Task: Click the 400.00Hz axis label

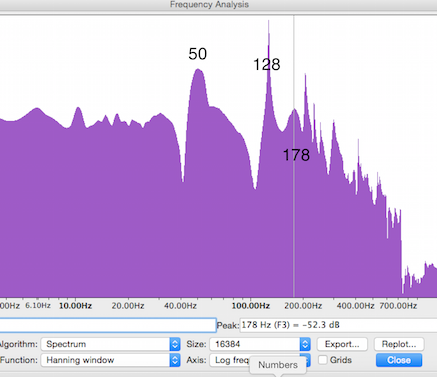Action: 355,306
